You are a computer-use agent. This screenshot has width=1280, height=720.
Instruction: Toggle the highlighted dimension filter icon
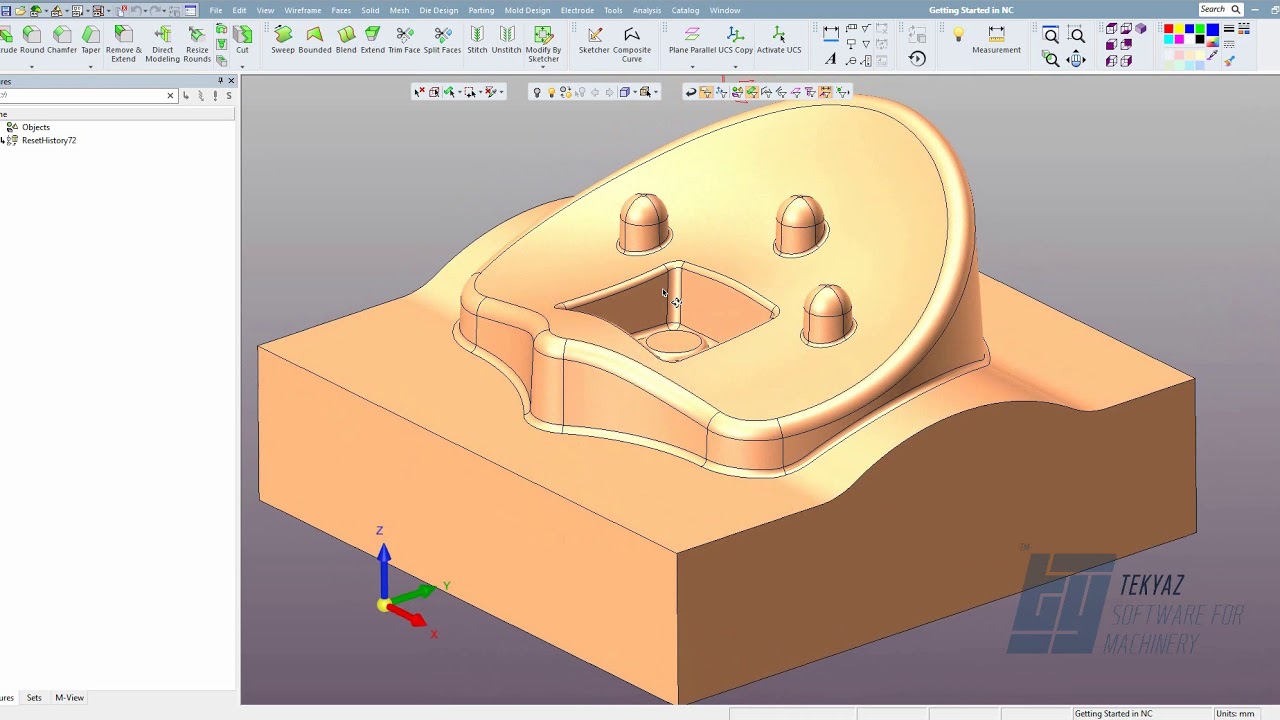825,92
